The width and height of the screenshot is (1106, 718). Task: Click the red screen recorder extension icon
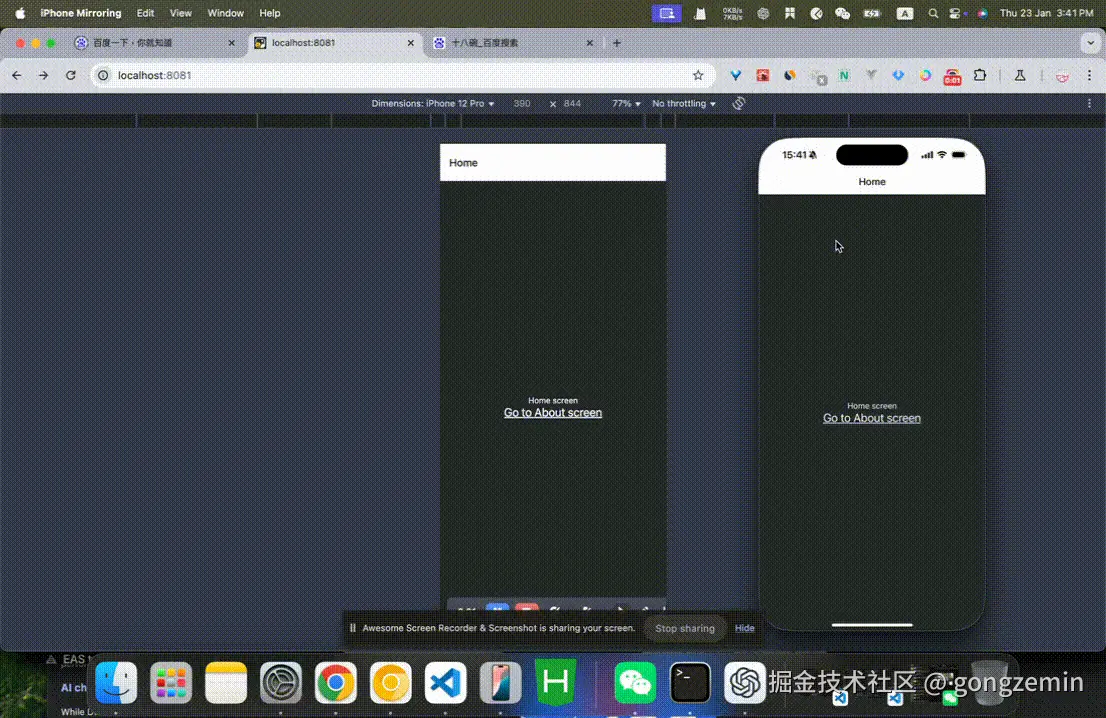(x=952, y=75)
